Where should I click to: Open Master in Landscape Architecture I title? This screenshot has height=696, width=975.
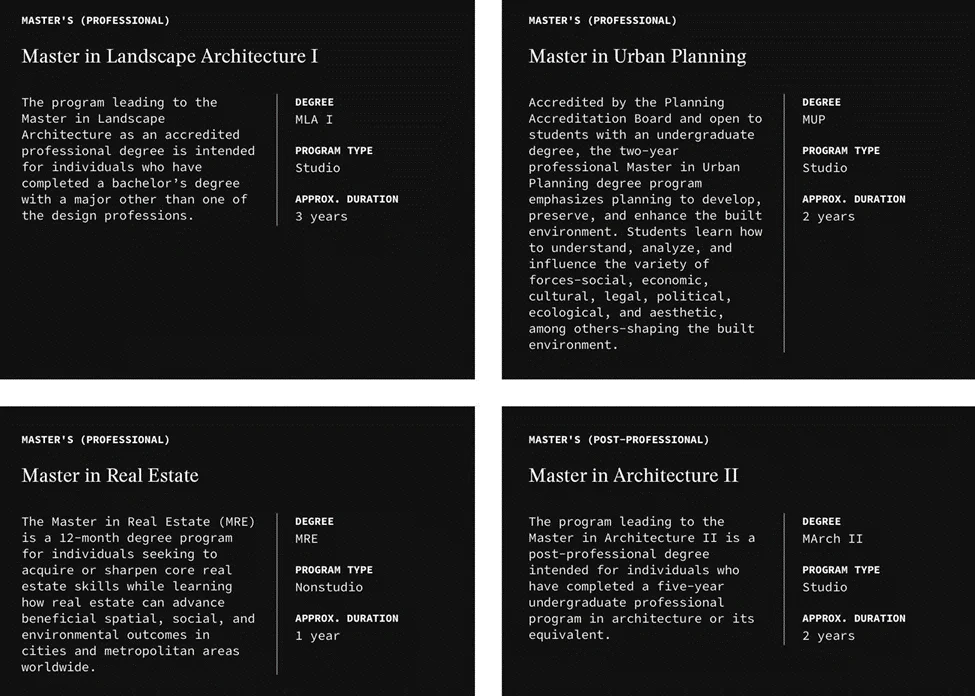click(x=170, y=57)
